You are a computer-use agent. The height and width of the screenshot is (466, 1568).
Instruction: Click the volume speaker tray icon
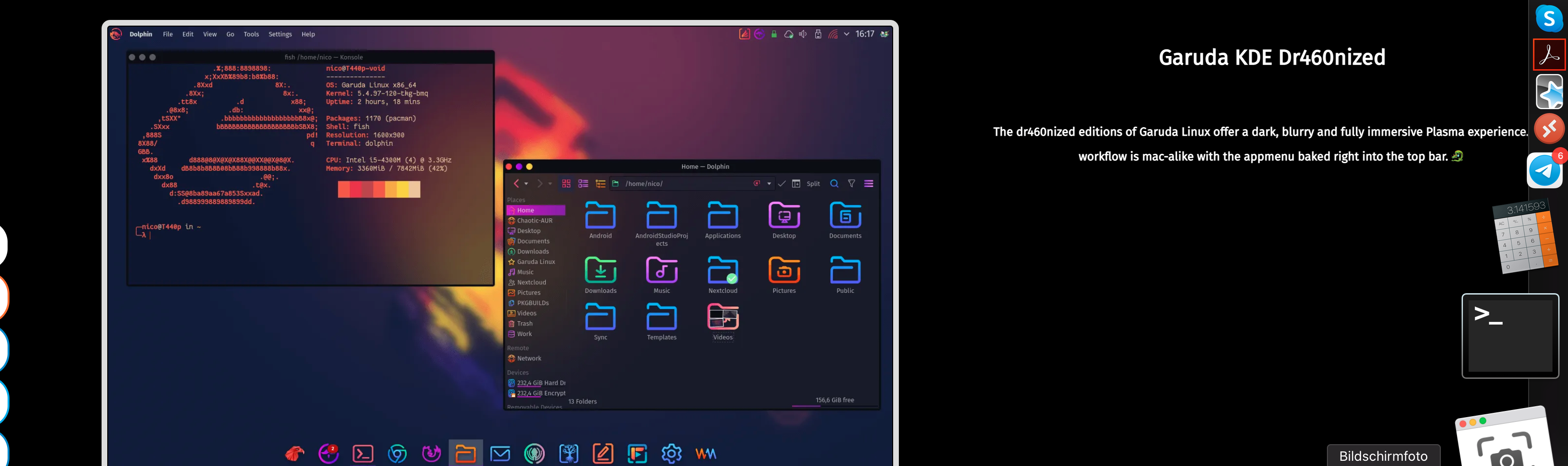[803, 35]
